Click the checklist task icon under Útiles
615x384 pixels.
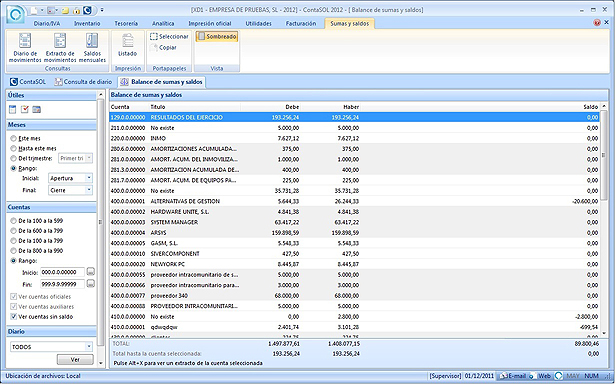pos(25,109)
